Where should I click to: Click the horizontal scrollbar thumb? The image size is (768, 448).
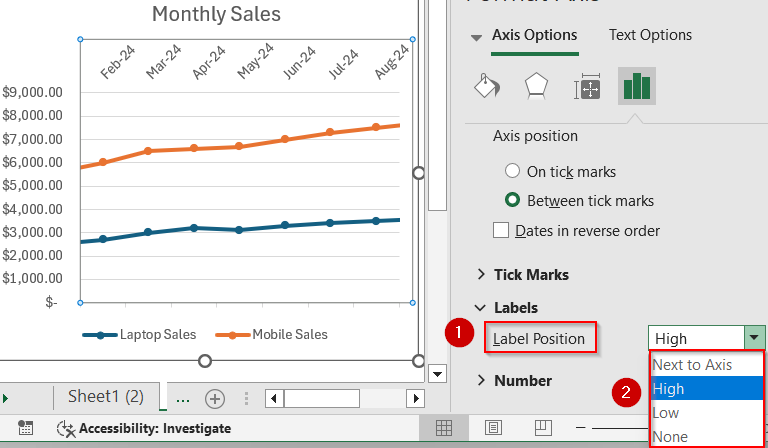[x=322, y=399]
